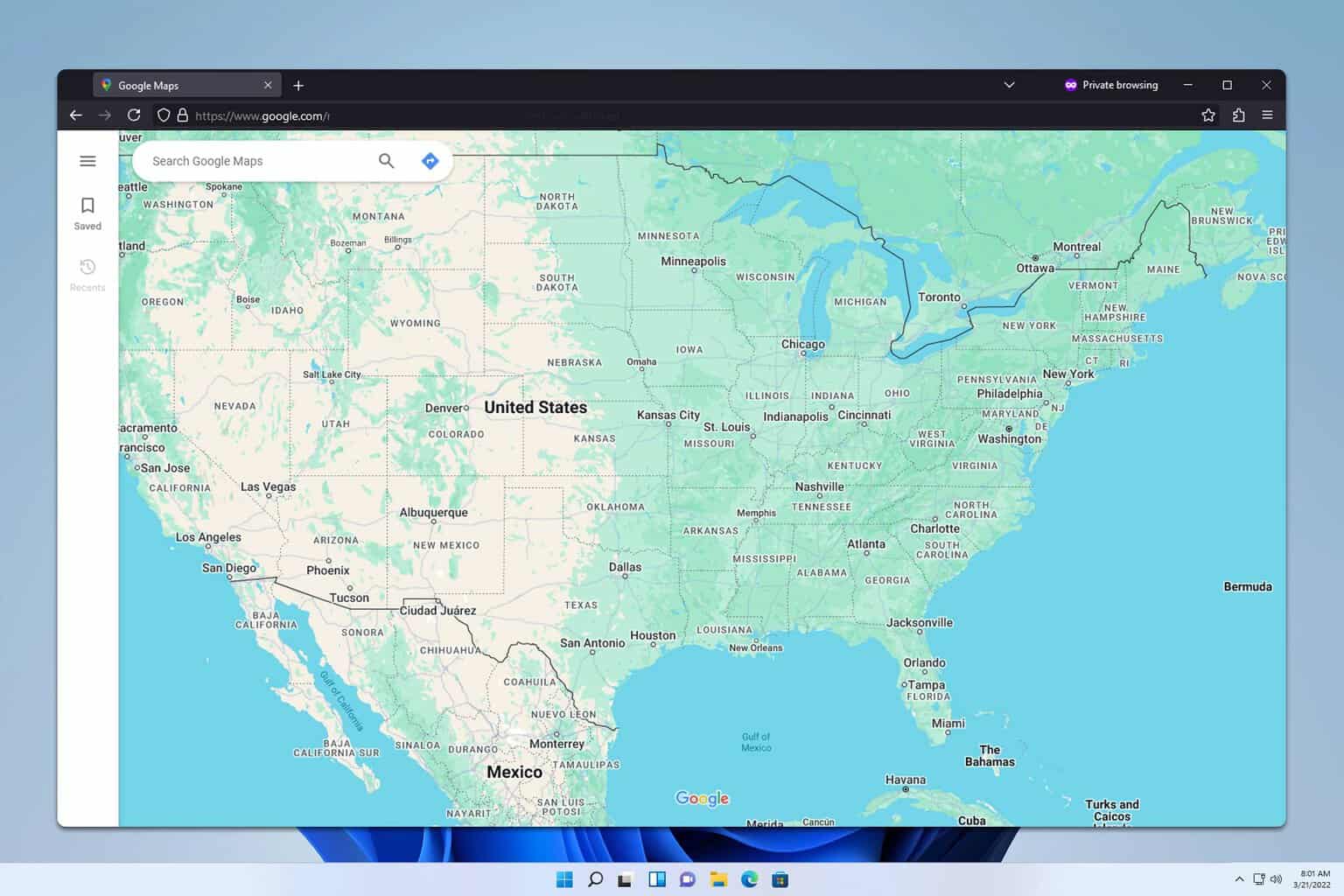Click the shield tracking protection icon
Viewport: 1344px width, 896px height.
coord(164,115)
